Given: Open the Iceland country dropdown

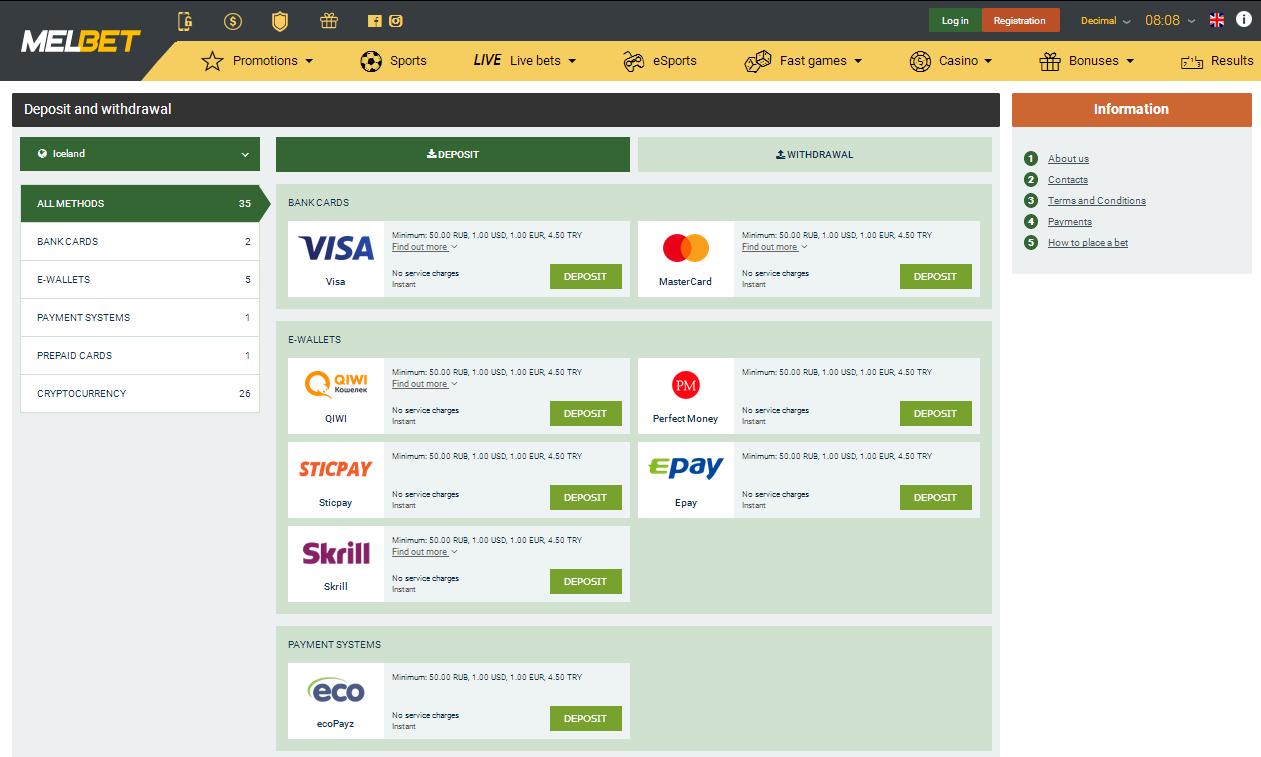Looking at the screenshot, I should coord(140,154).
